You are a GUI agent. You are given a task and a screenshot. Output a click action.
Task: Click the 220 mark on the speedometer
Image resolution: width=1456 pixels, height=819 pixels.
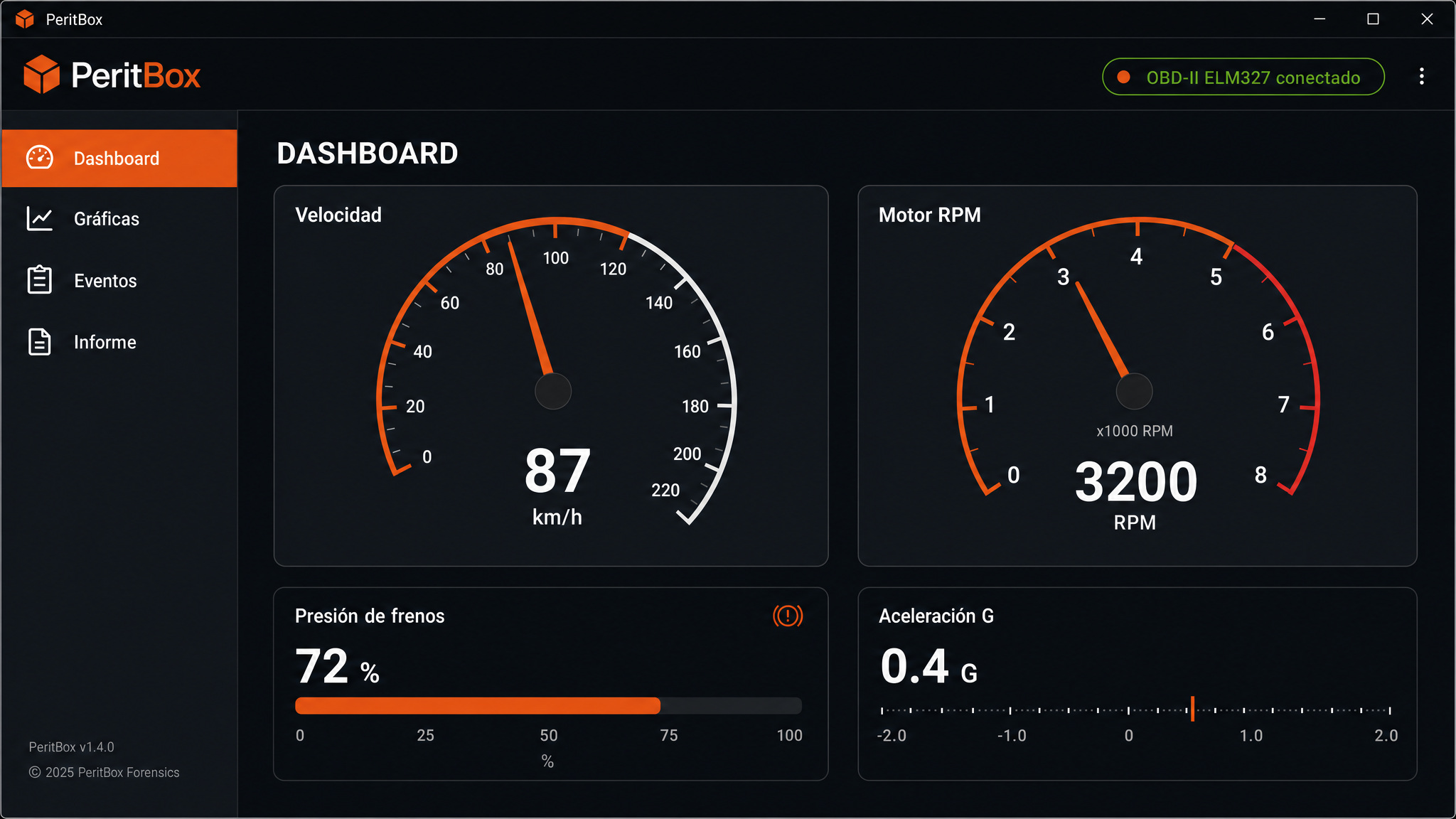click(x=665, y=490)
